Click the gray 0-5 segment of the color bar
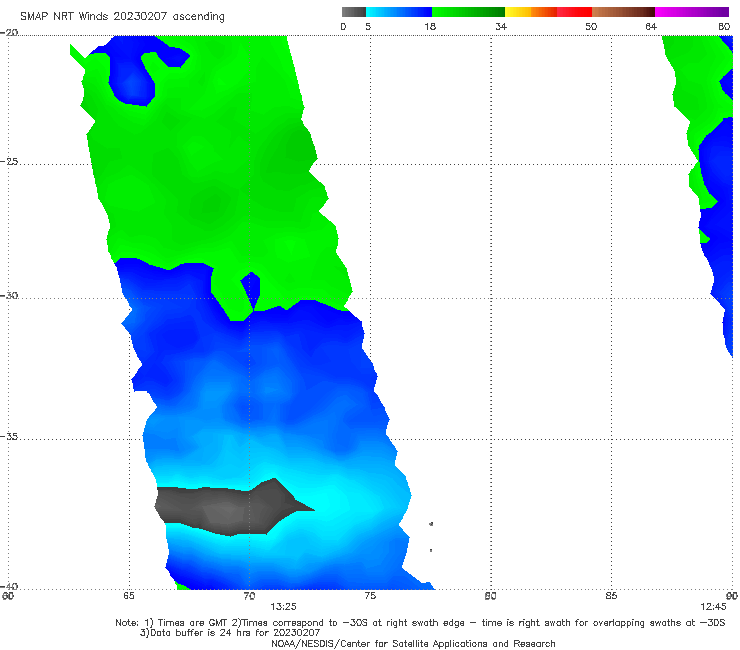This screenshot has width=740, height=650. tap(353, 12)
